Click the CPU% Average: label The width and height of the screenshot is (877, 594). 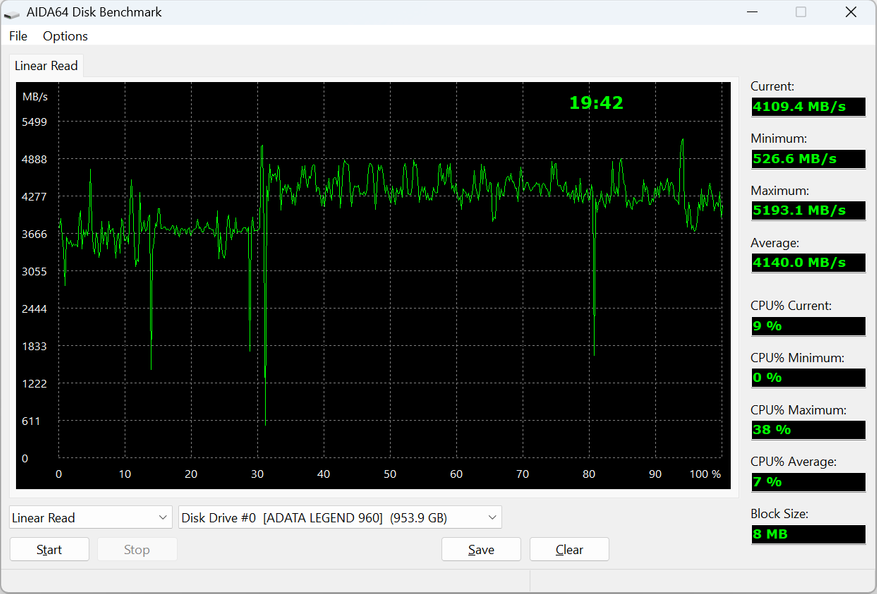tap(793, 461)
